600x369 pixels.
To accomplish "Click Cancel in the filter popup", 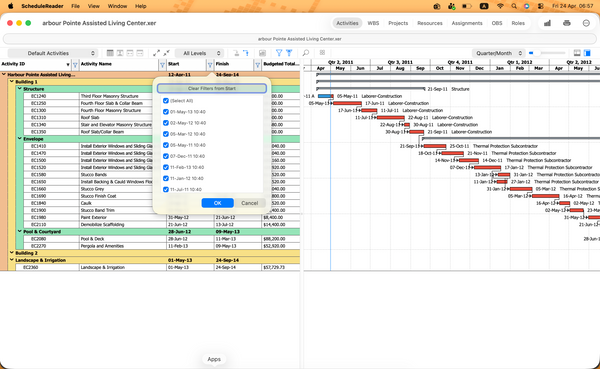I will 249,203.
